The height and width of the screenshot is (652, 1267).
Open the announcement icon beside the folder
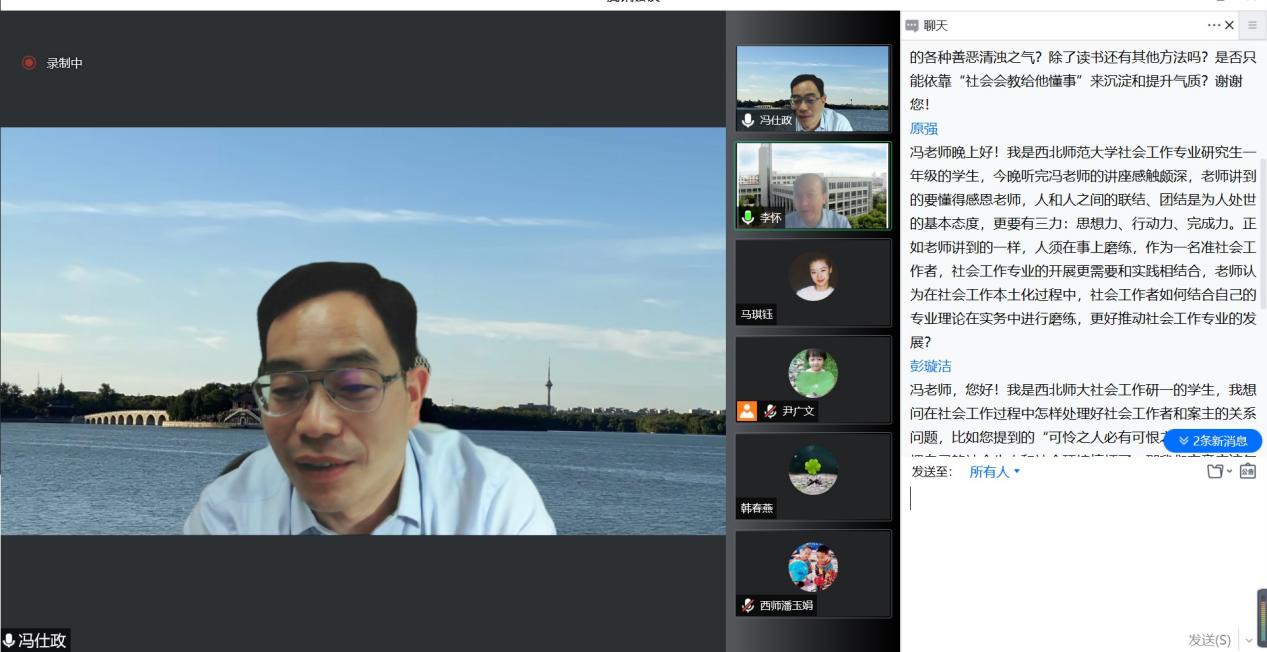click(x=1247, y=471)
